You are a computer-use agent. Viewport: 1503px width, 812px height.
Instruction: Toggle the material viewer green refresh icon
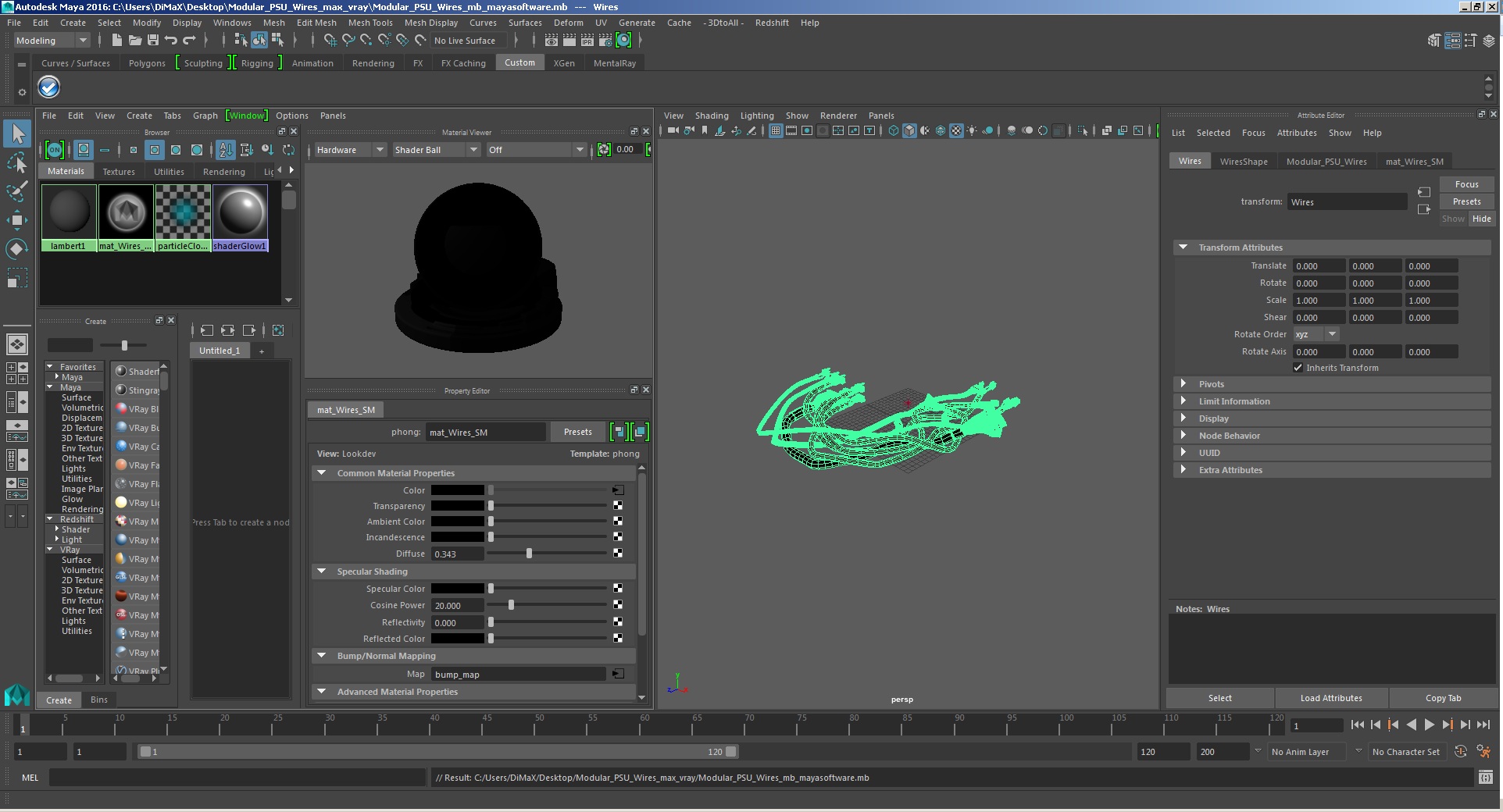604,149
